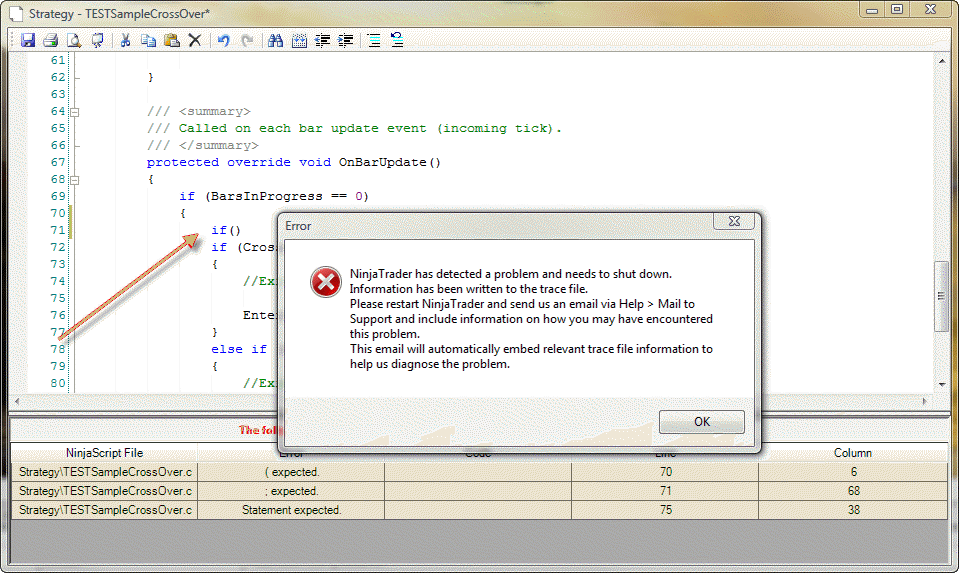The image size is (959, 573).
Task: Click 'BarsInProgress' in the code at line 69
Action: click(x=267, y=196)
